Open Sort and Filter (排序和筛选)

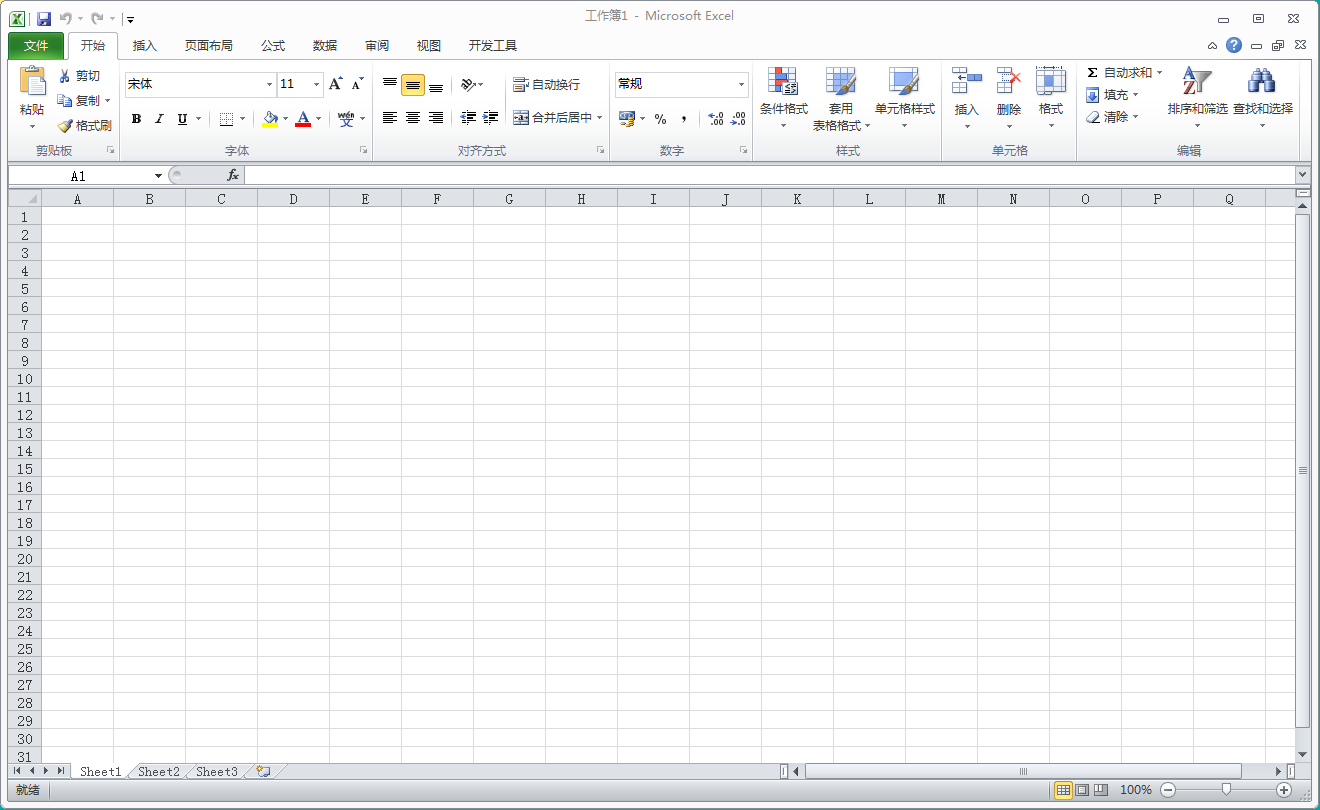pyautogui.click(x=1197, y=83)
